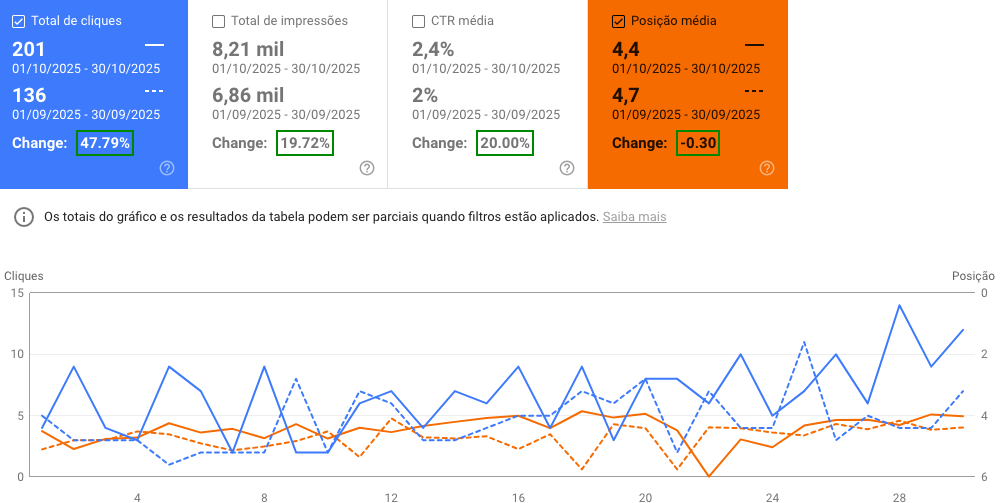Click the 19.72% impressions change badge
Viewport: 1004px width, 503px height.
pyautogui.click(x=305, y=143)
